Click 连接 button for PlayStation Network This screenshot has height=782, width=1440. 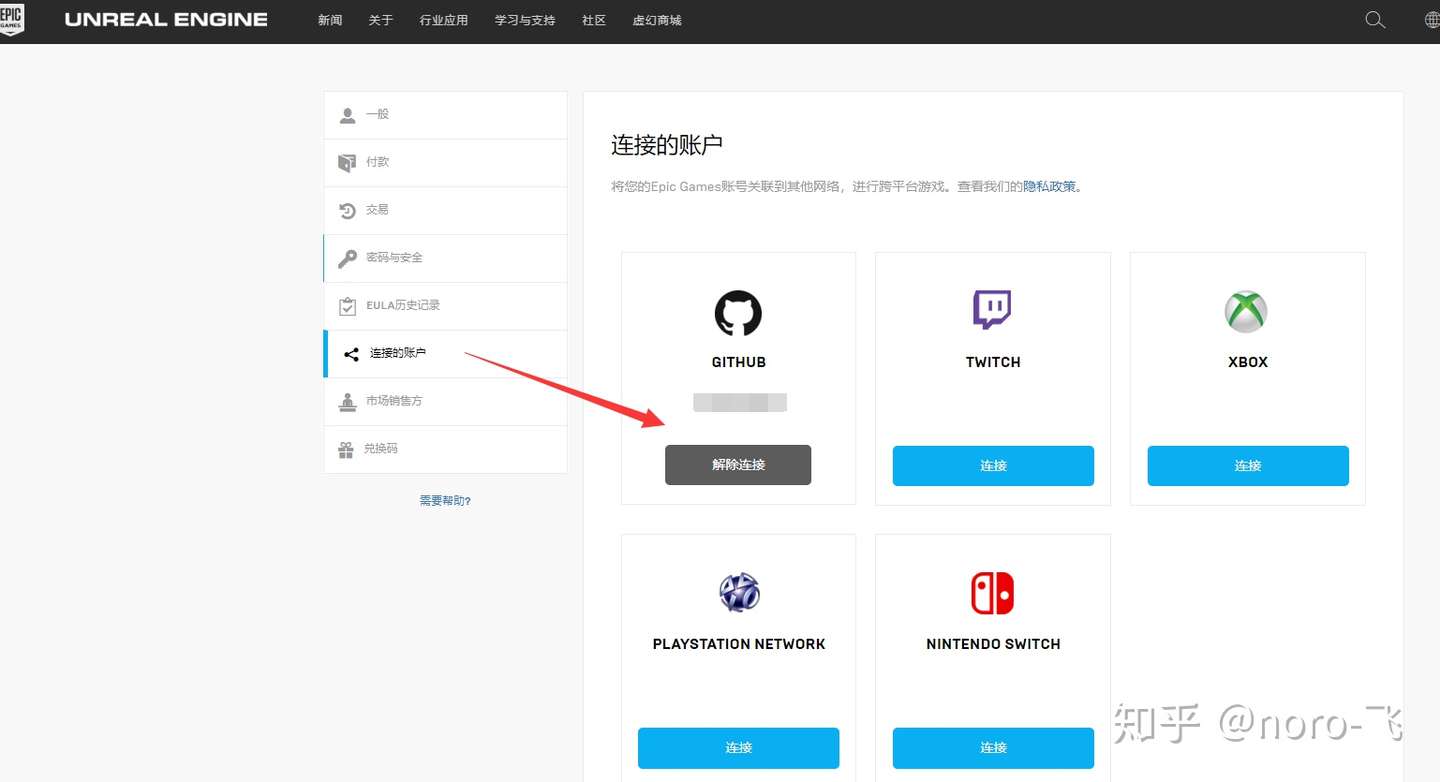[x=738, y=748]
